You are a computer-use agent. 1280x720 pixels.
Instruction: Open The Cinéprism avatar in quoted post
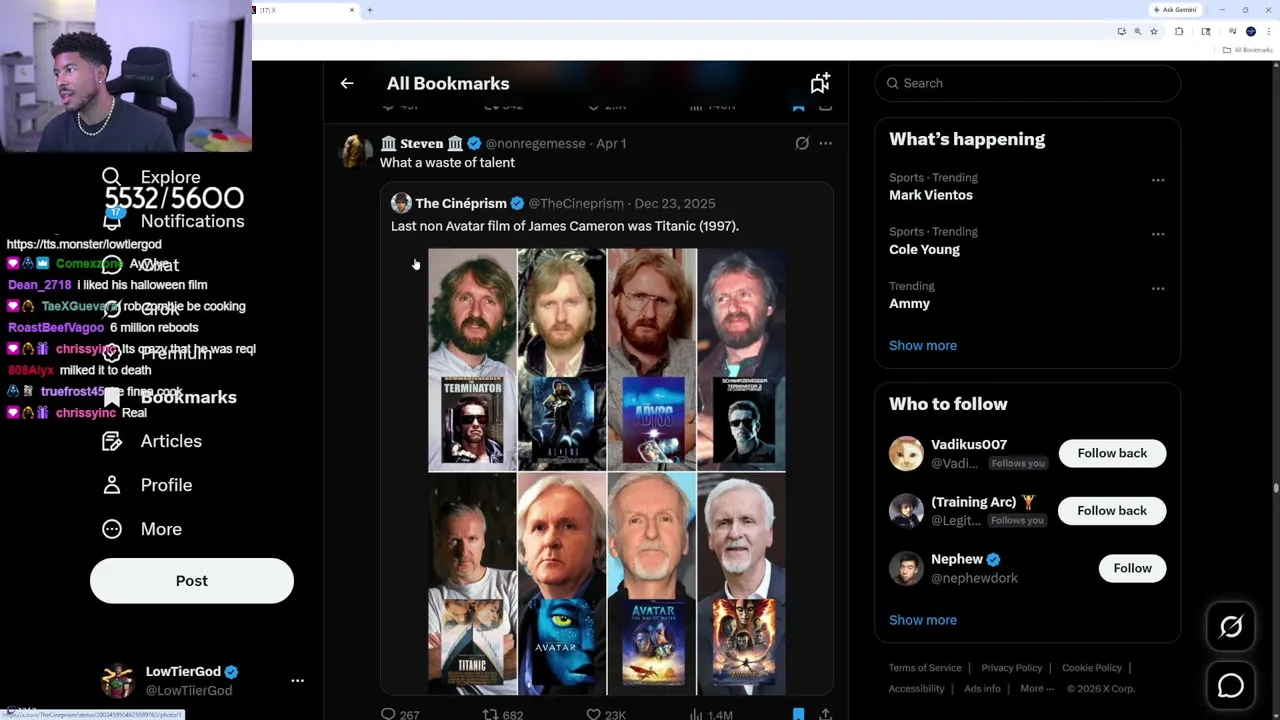(x=401, y=203)
